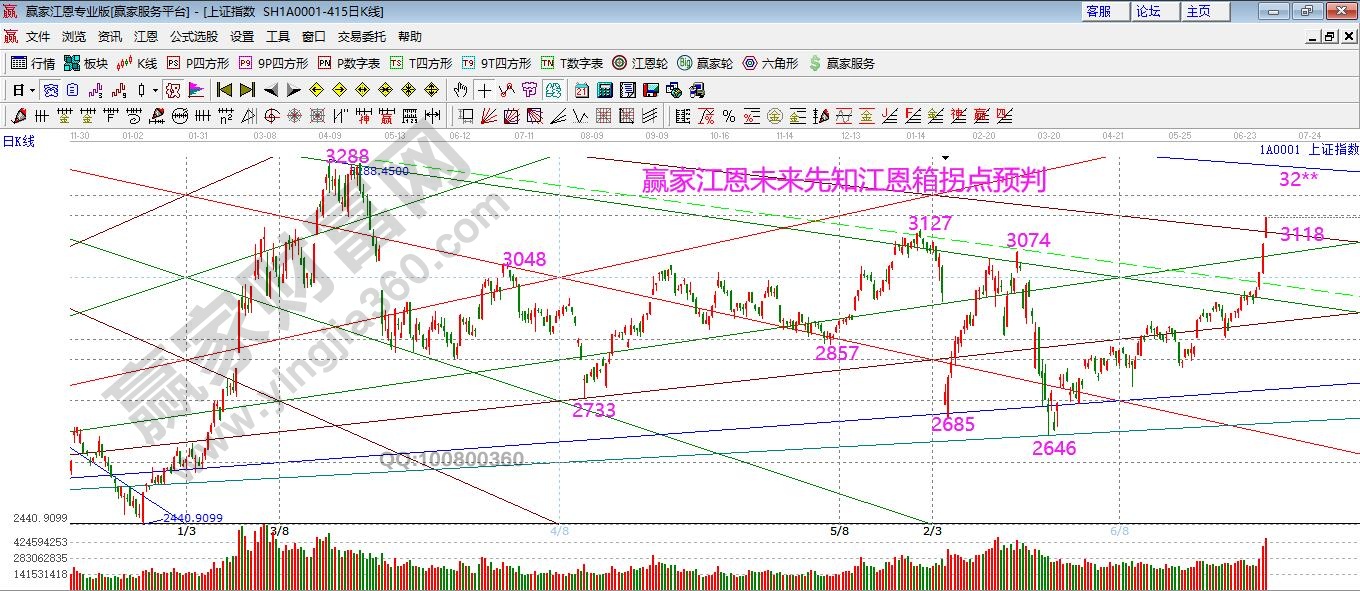Open the 江恩 menu
The height and width of the screenshot is (591, 1360).
tap(146, 37)
